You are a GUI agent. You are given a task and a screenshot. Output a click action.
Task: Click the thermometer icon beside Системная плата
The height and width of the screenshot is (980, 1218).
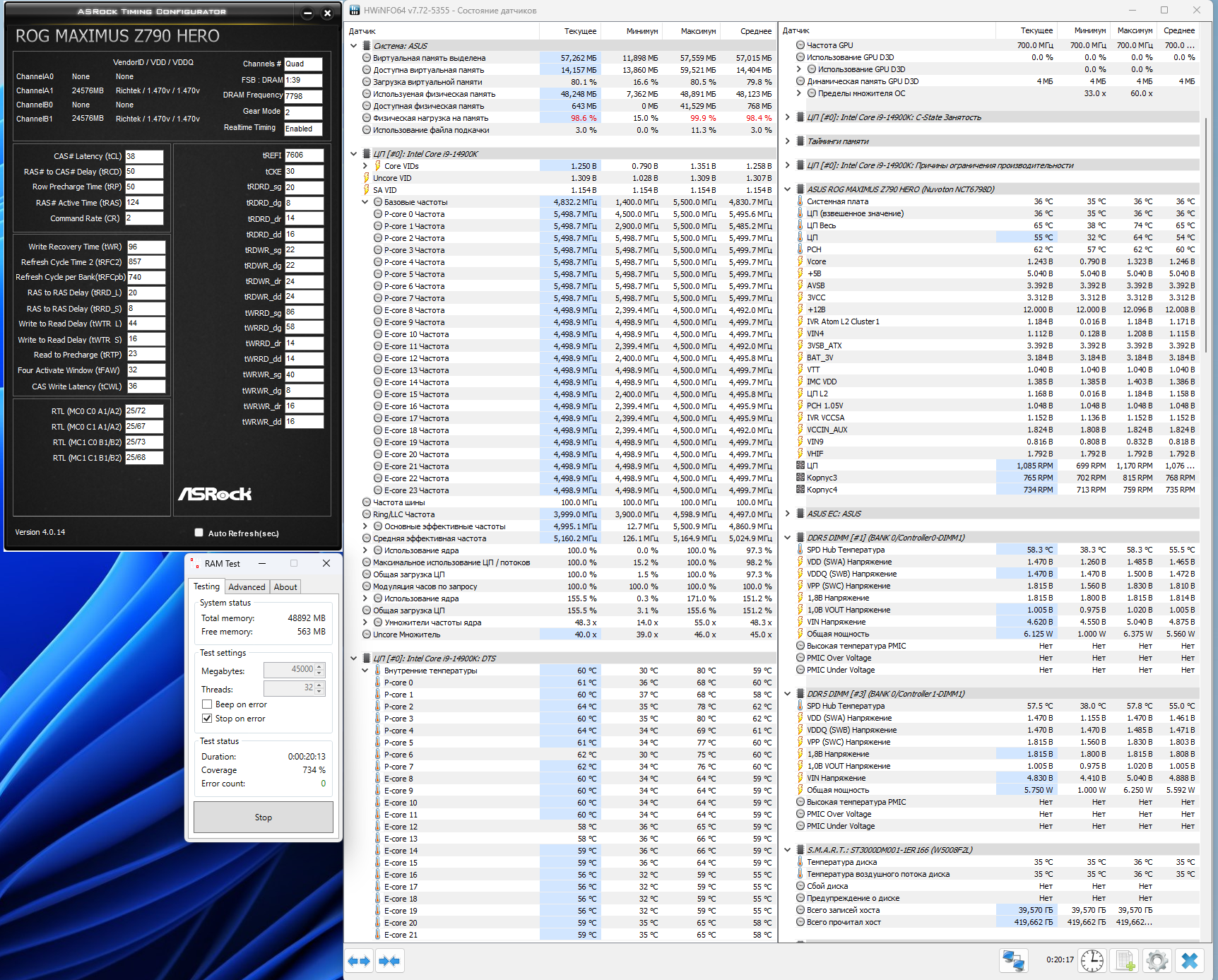pyautogui.click(x=800, y=201)
